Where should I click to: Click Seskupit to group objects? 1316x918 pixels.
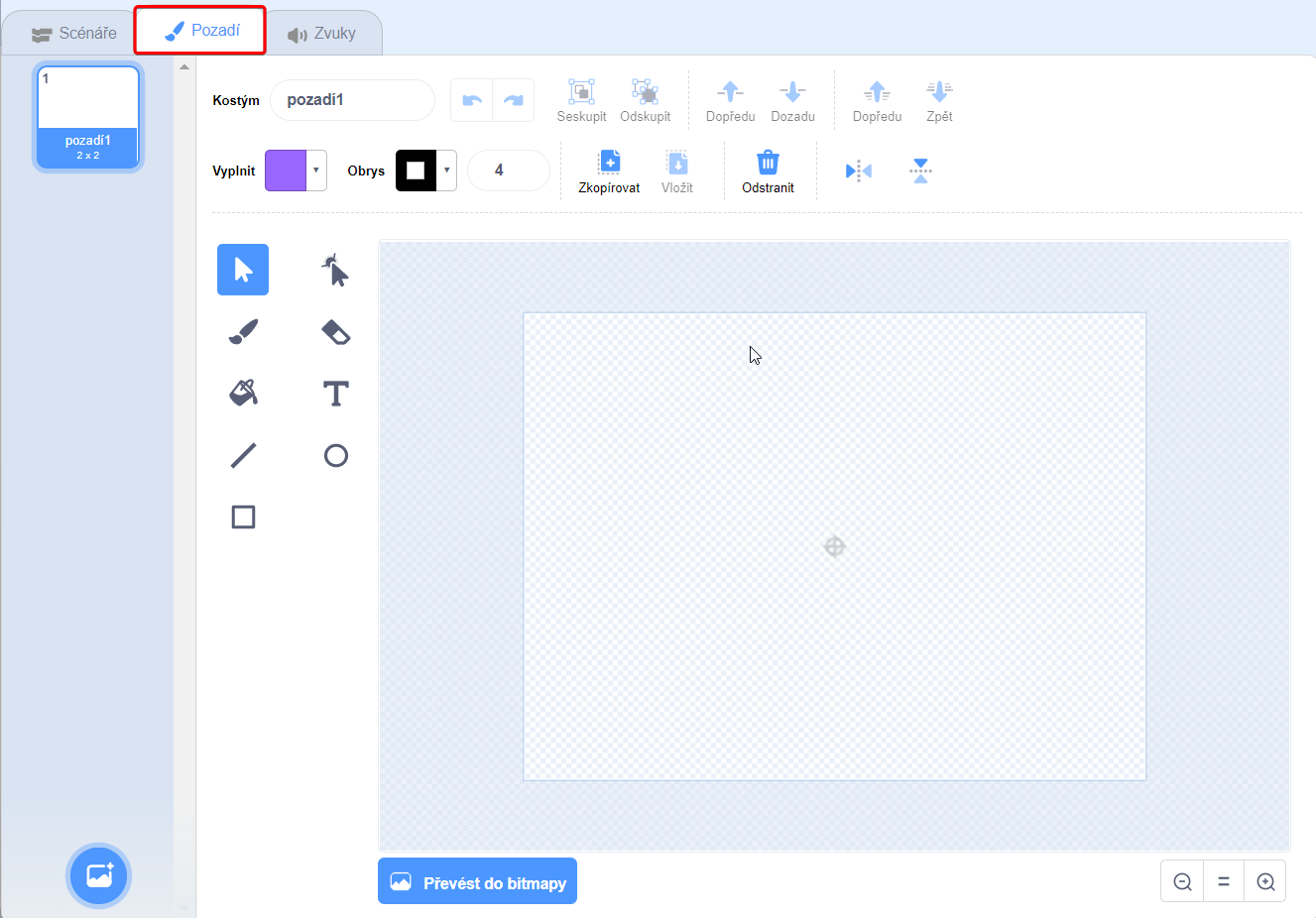581,100
